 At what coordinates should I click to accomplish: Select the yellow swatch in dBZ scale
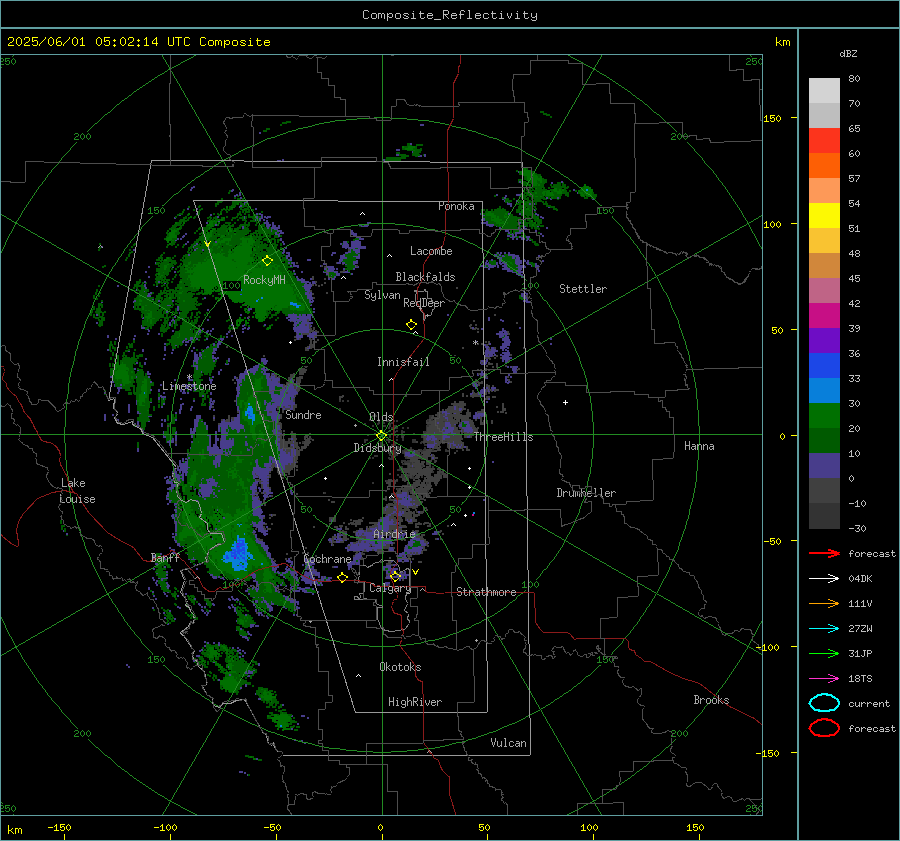[x=824, y=215]
